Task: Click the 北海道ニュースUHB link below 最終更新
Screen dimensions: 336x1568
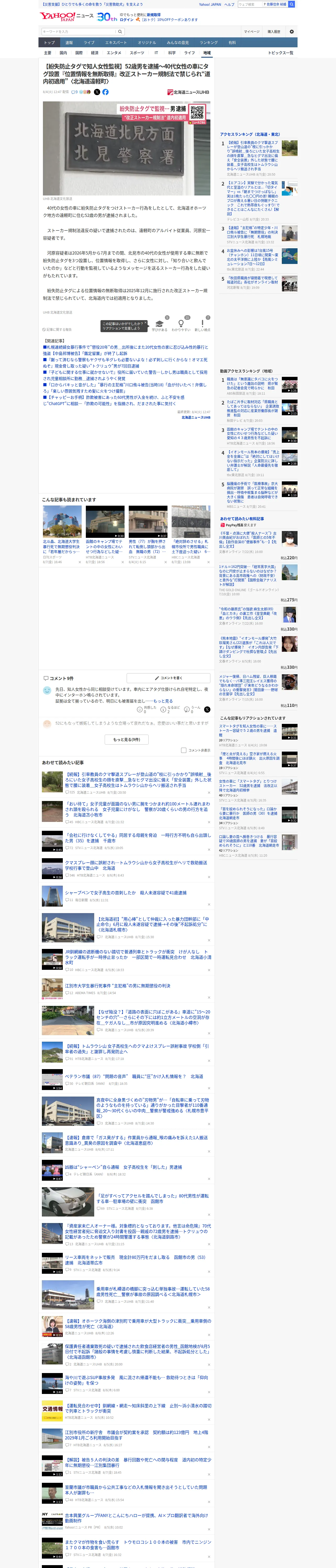Action: point(196,418)
